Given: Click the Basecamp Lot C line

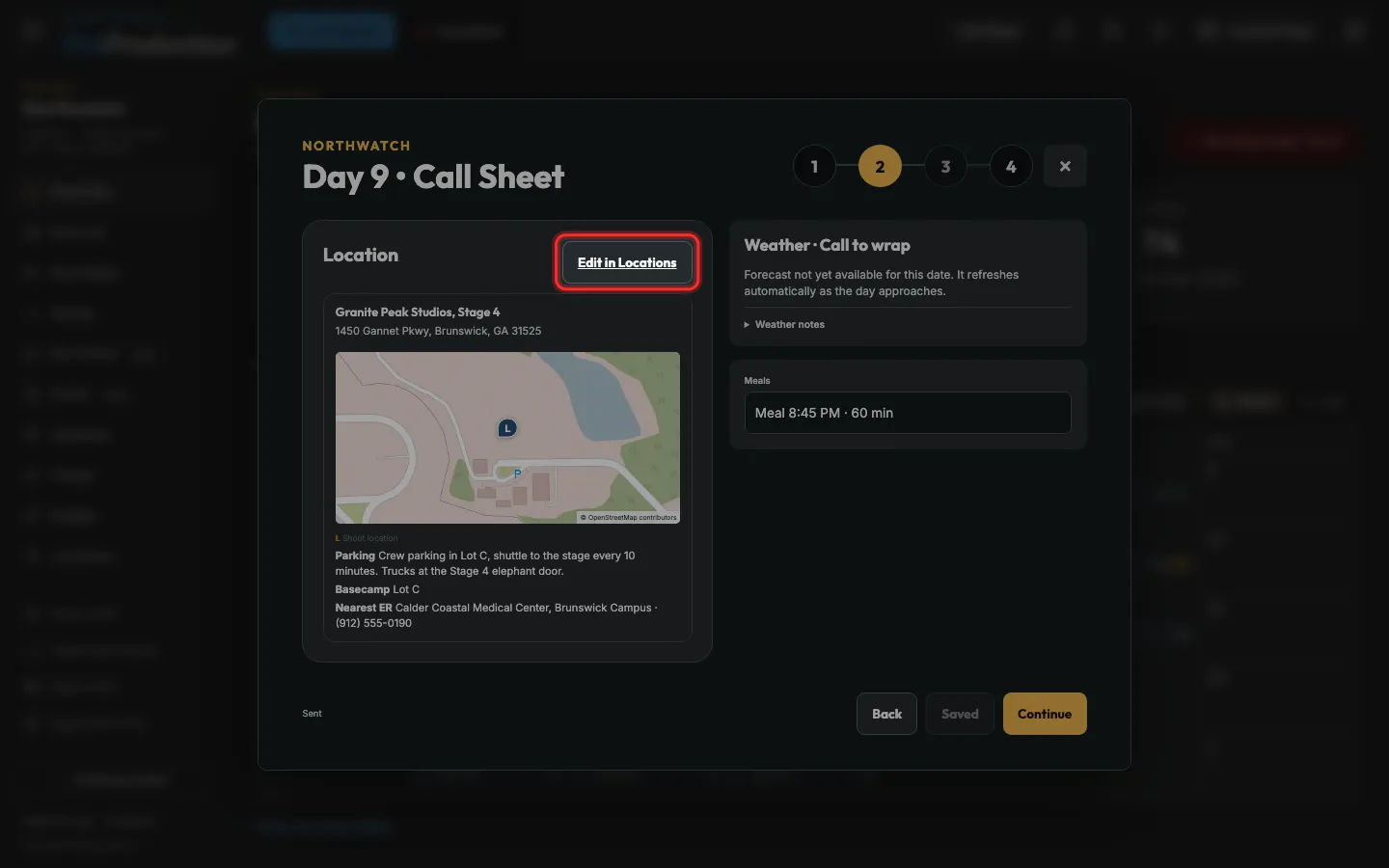Looking at the screenshot, I should tap(377, 589).
